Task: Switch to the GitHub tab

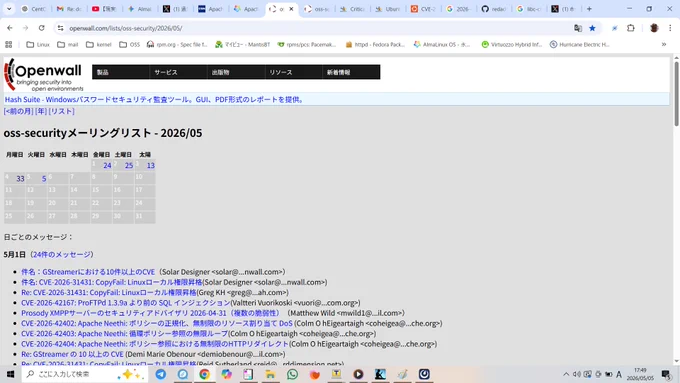Action: pos(494,9)
